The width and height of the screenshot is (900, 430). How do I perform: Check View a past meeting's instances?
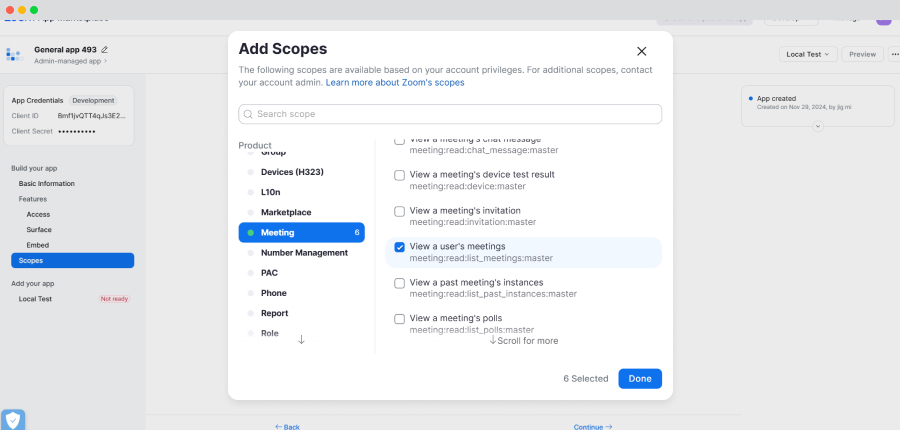(x=399, y=283)
